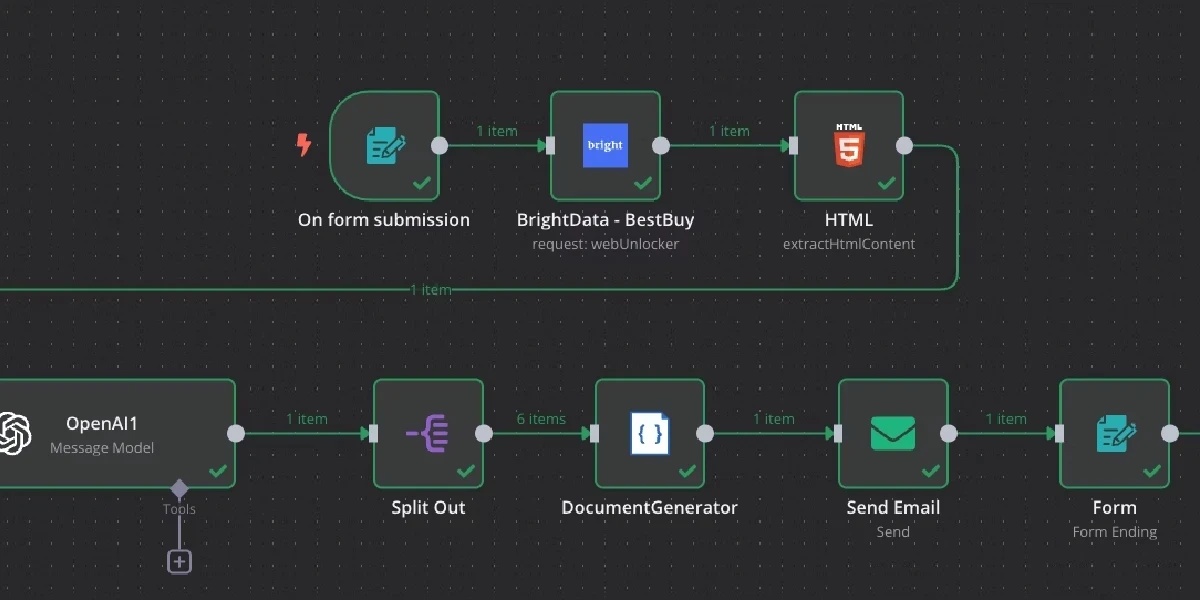Click the output port of OpenAI1 node
The image size is (1200, 600).
point(236,434)
